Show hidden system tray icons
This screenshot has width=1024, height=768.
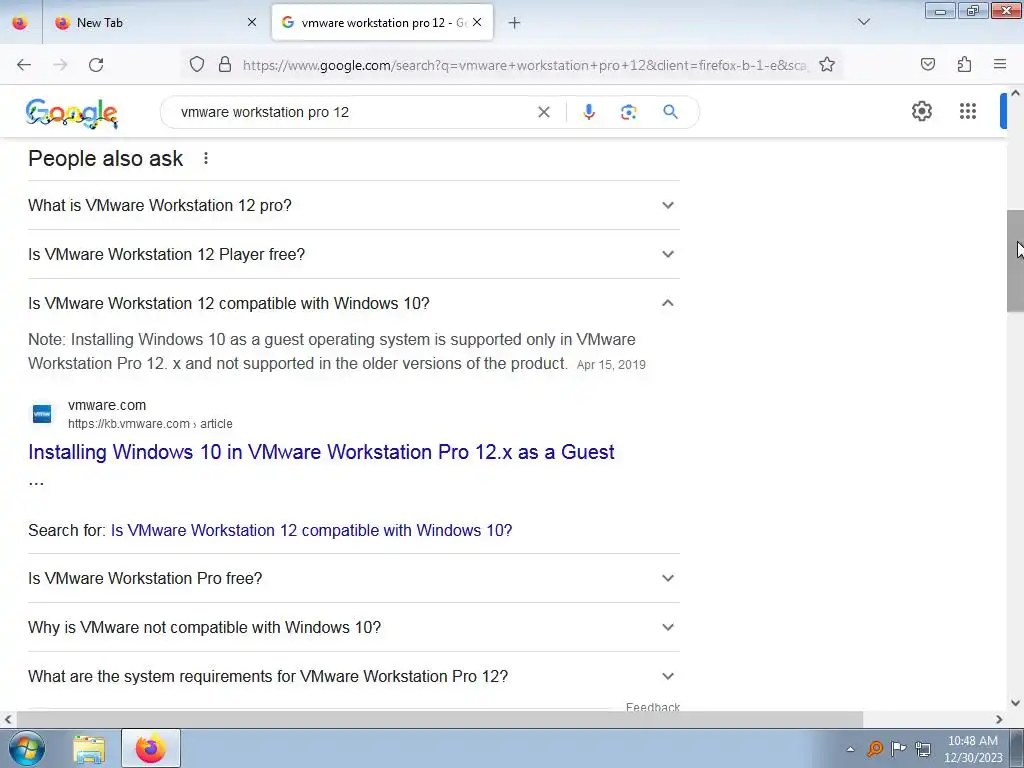[850, 749]
